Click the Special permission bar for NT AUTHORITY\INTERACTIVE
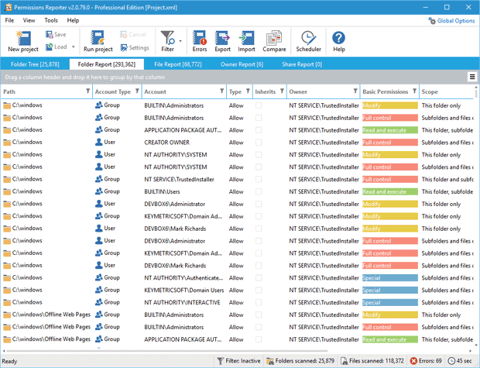This screenshot has height=368, width=480. [x=390, y=303]
